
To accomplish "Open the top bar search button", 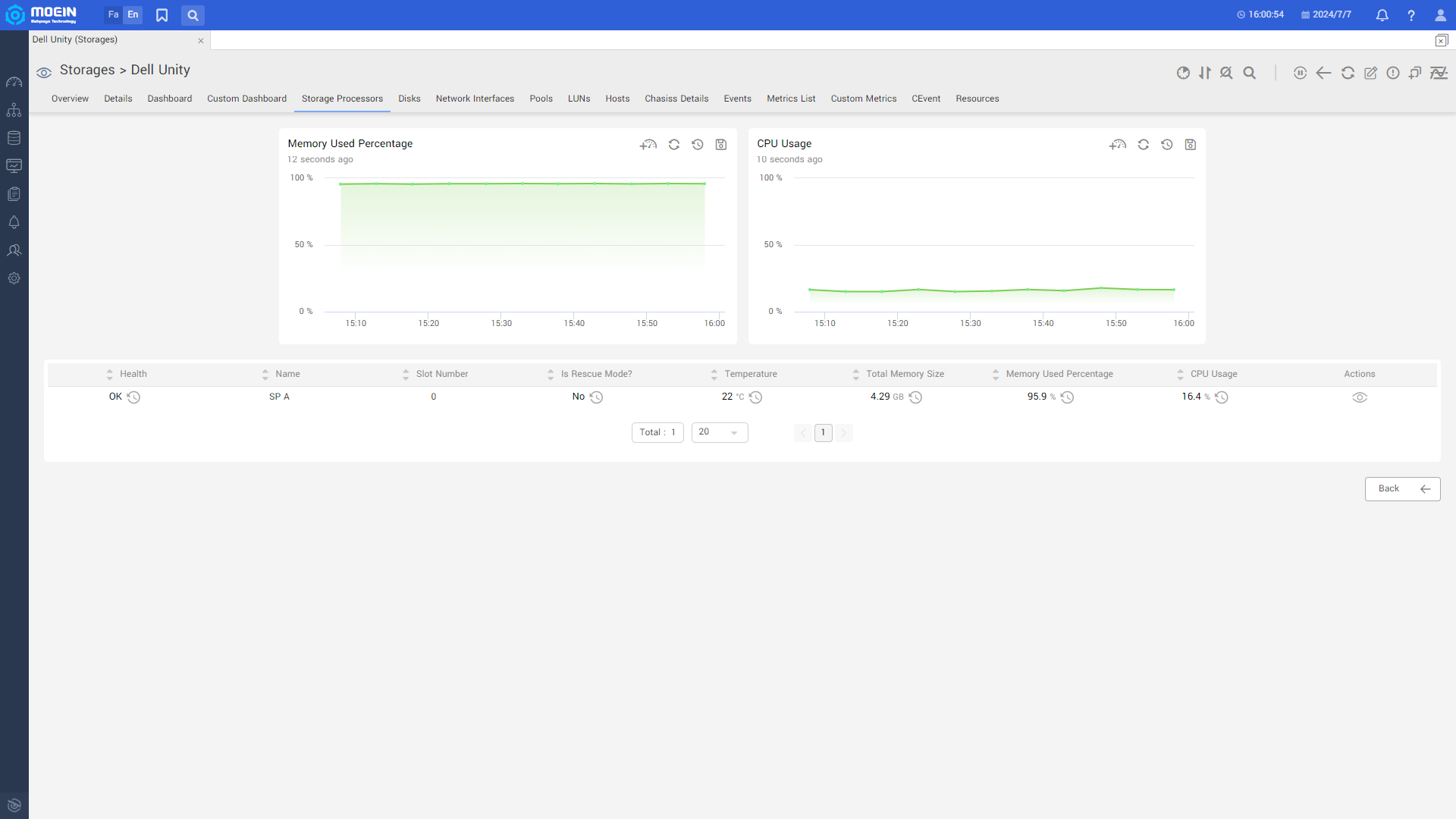I will point(193,15).
